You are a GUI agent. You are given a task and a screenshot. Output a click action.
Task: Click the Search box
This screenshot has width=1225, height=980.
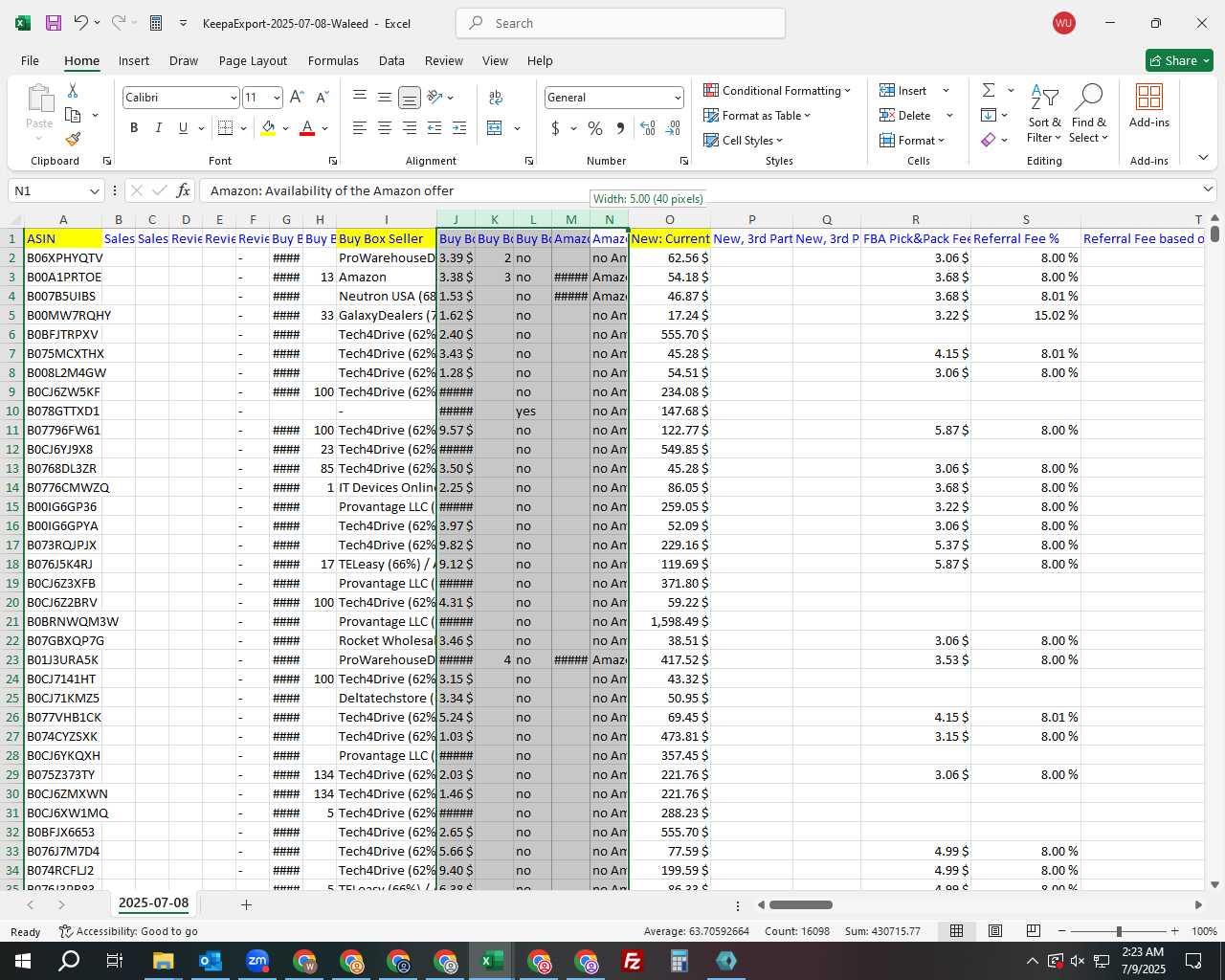(x=620, y=23)
